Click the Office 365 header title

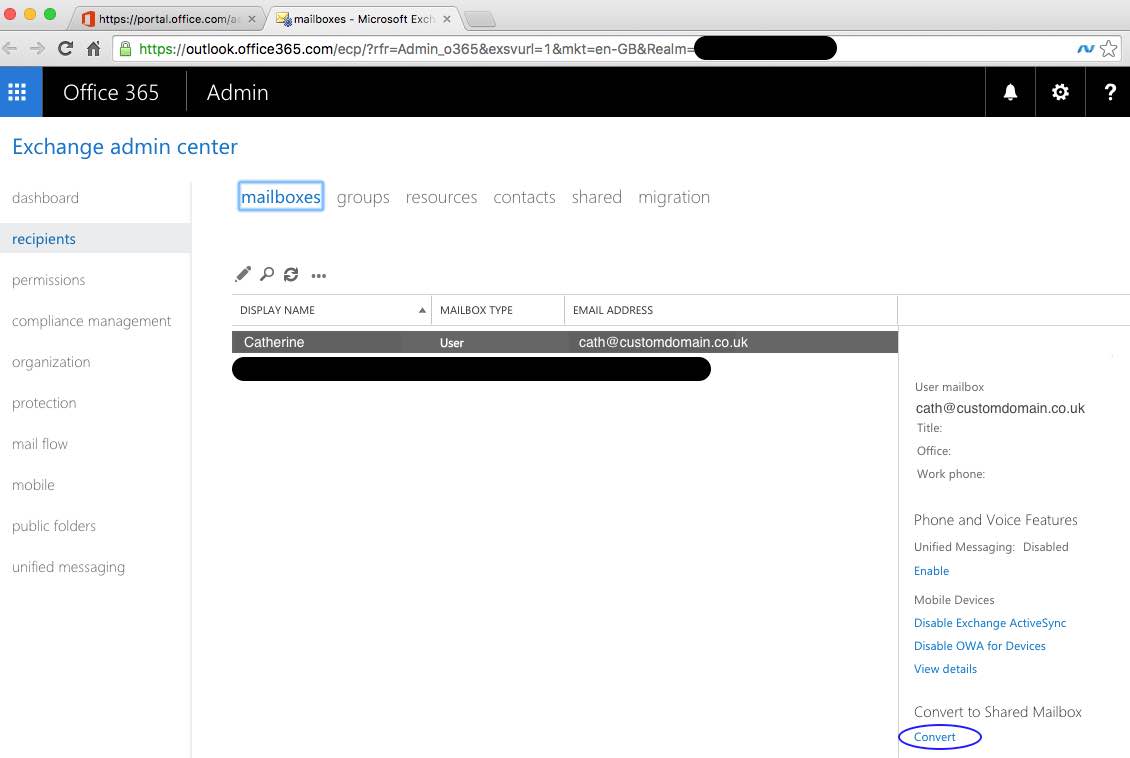point(111,92)
